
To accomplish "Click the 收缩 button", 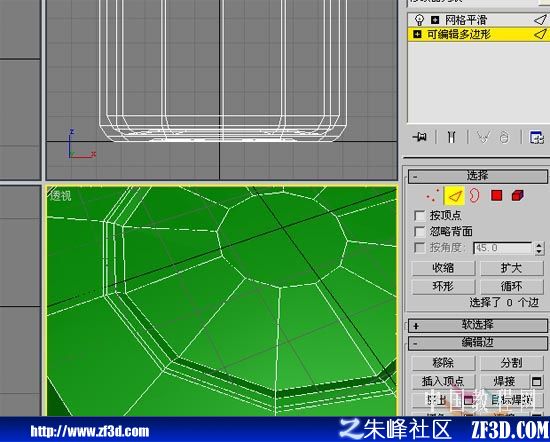I will 443,268.
